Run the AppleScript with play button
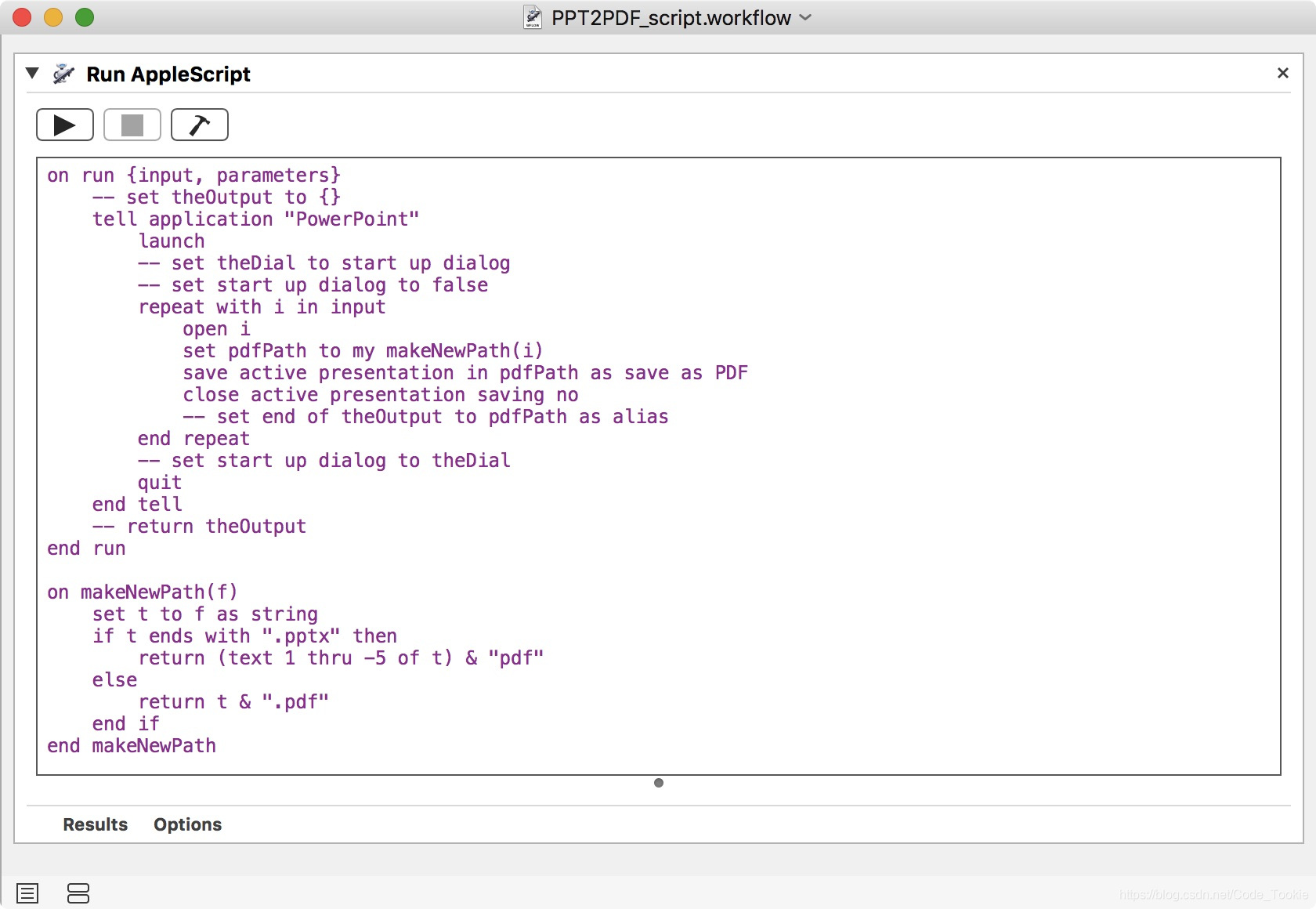Viewport: 1316px width, 909px height. tap(65, 125)
